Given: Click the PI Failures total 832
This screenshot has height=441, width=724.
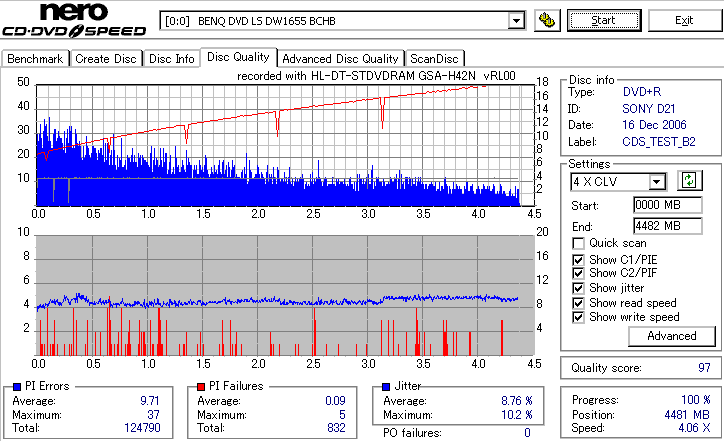Looking at the screenshot, I should click(x=336, y=428).
